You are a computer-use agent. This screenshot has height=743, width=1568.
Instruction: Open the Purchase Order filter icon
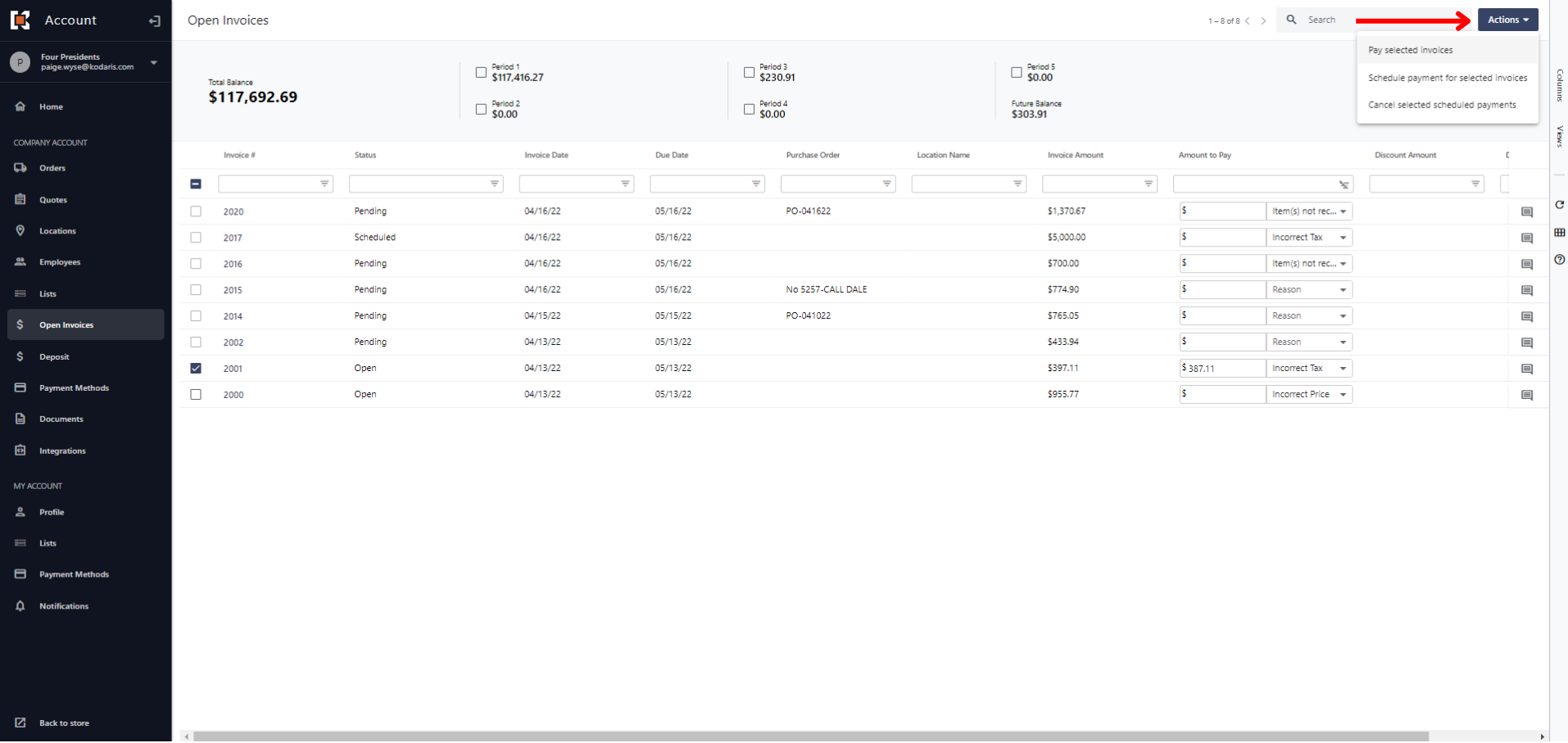[x=886, y=184]
